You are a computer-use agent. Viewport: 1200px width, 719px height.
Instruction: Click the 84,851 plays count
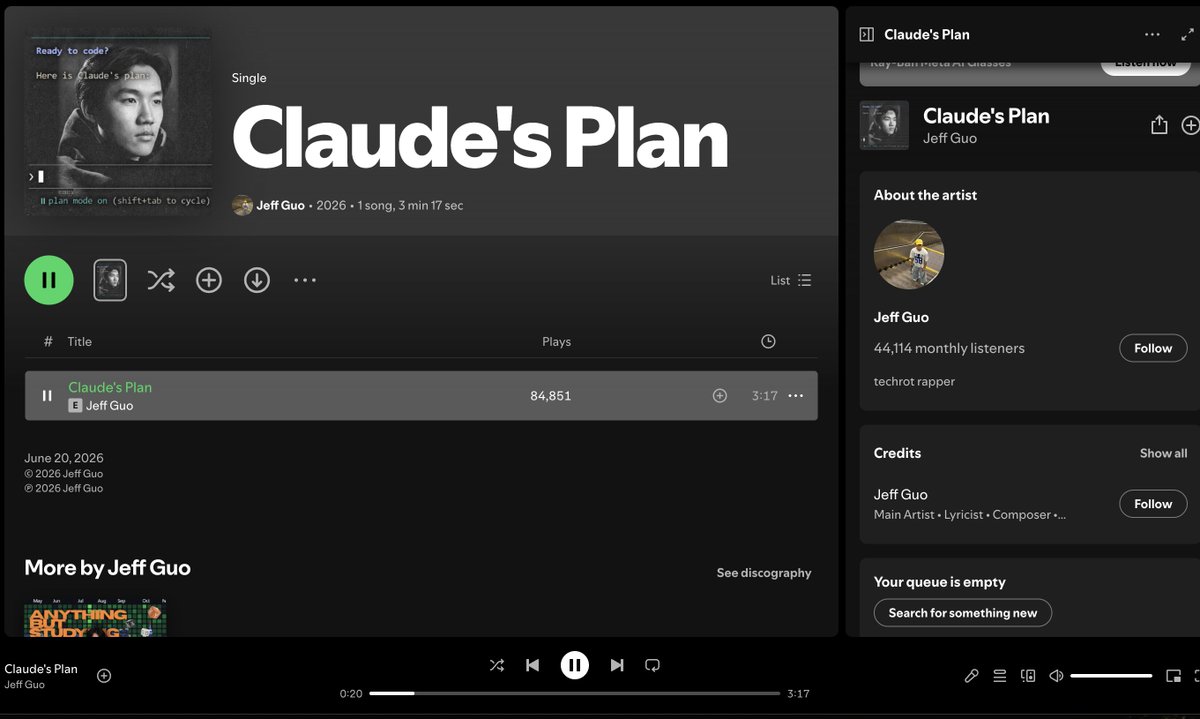coord(551,396)
